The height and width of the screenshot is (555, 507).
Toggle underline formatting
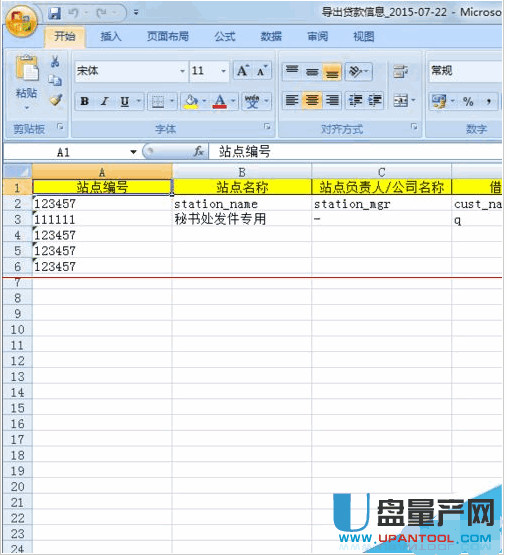point(124,102)
